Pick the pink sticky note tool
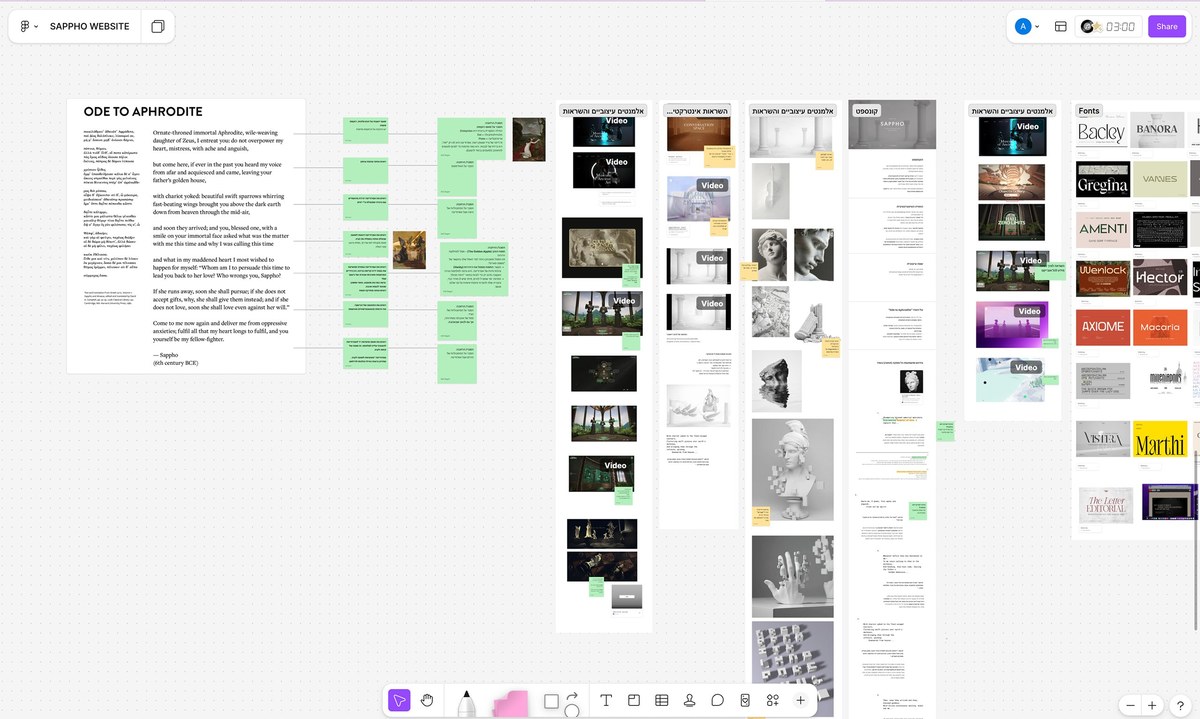Screen dimensions: 1200x719 (510, 703)
